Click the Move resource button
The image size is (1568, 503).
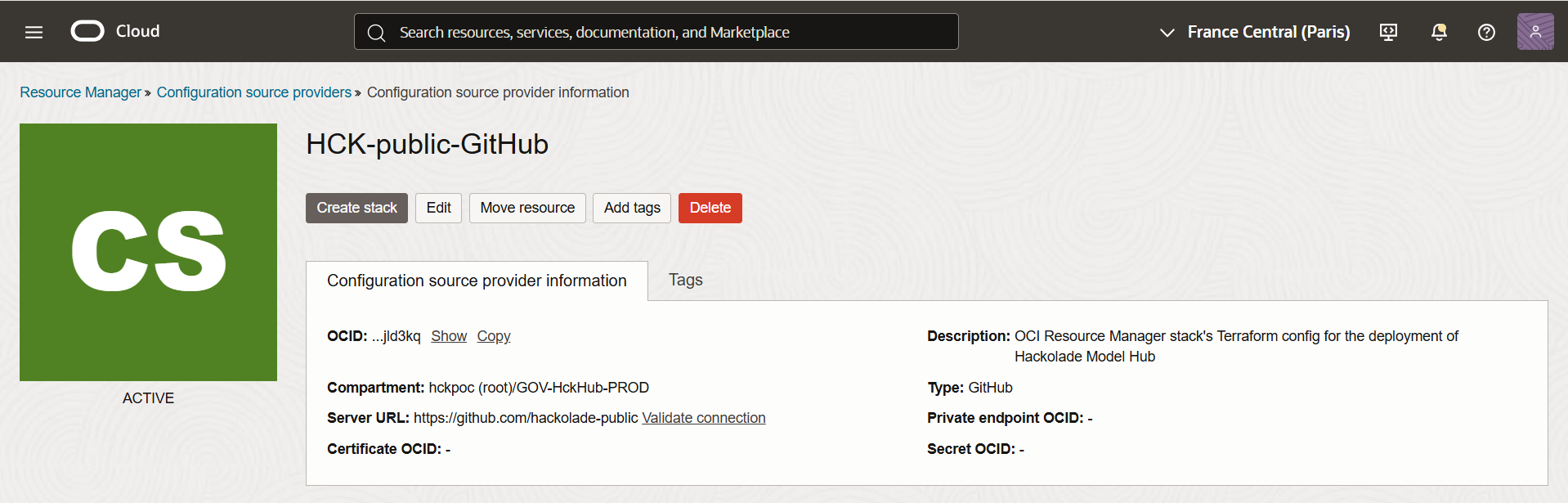pos(527,208)
